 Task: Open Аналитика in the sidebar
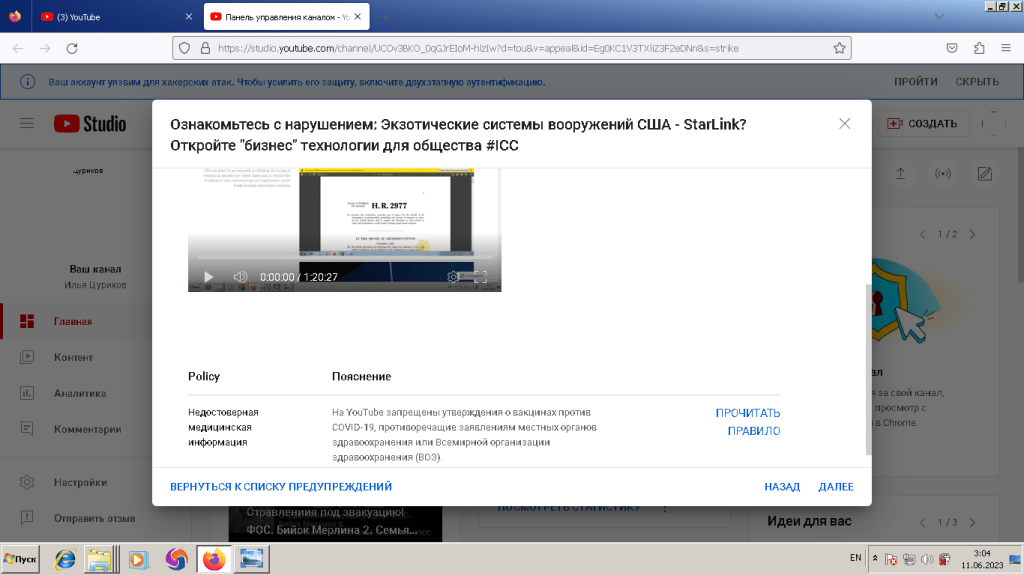click(79, 393)
